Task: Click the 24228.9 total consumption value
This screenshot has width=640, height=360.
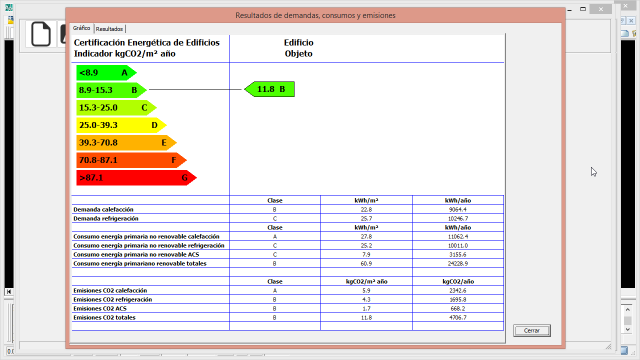Action: click(458, 264)
